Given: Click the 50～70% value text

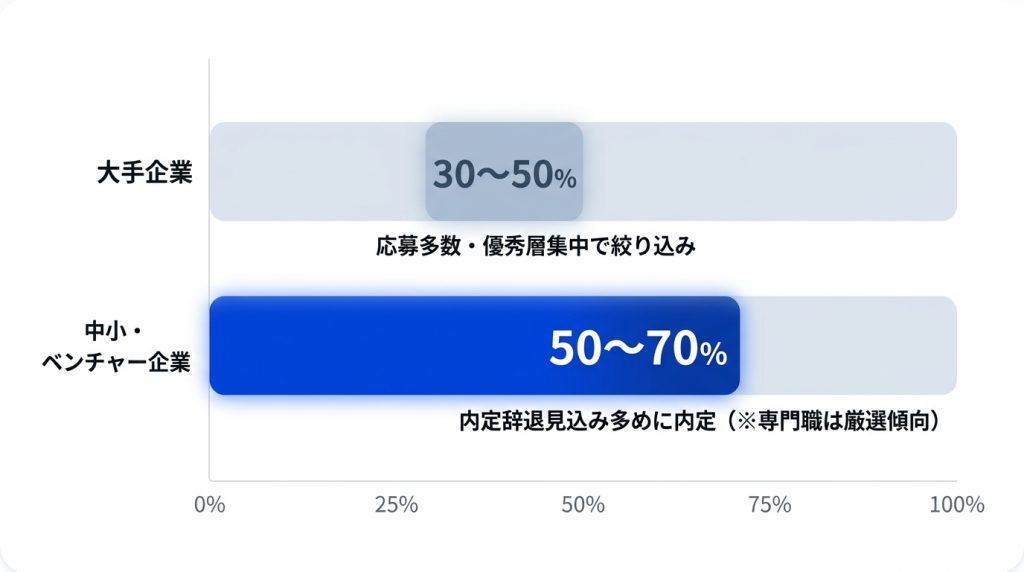Looking at the screenshot, I should pos(638,348).
